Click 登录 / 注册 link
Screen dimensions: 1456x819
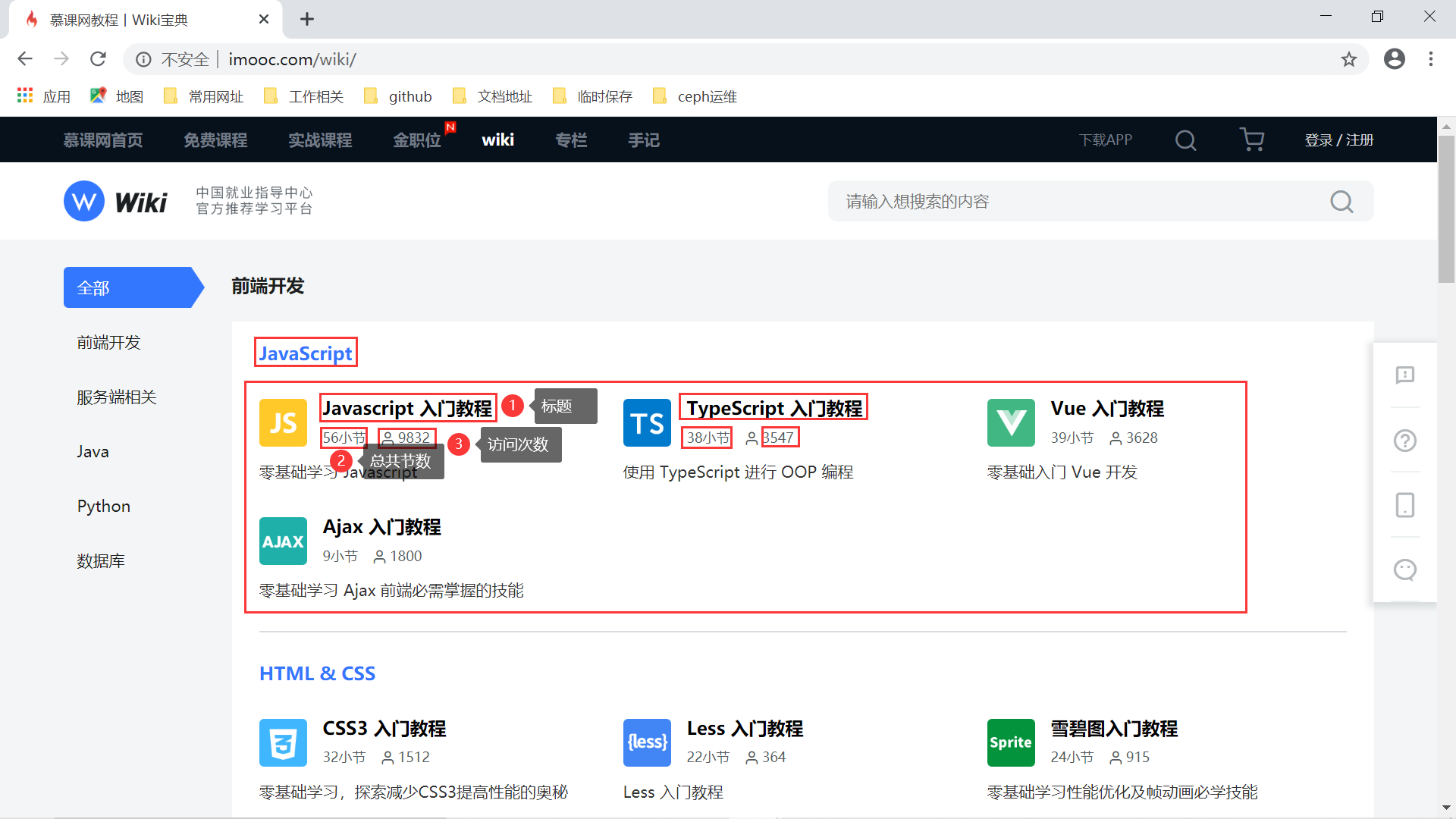[x=1338, y=140]
